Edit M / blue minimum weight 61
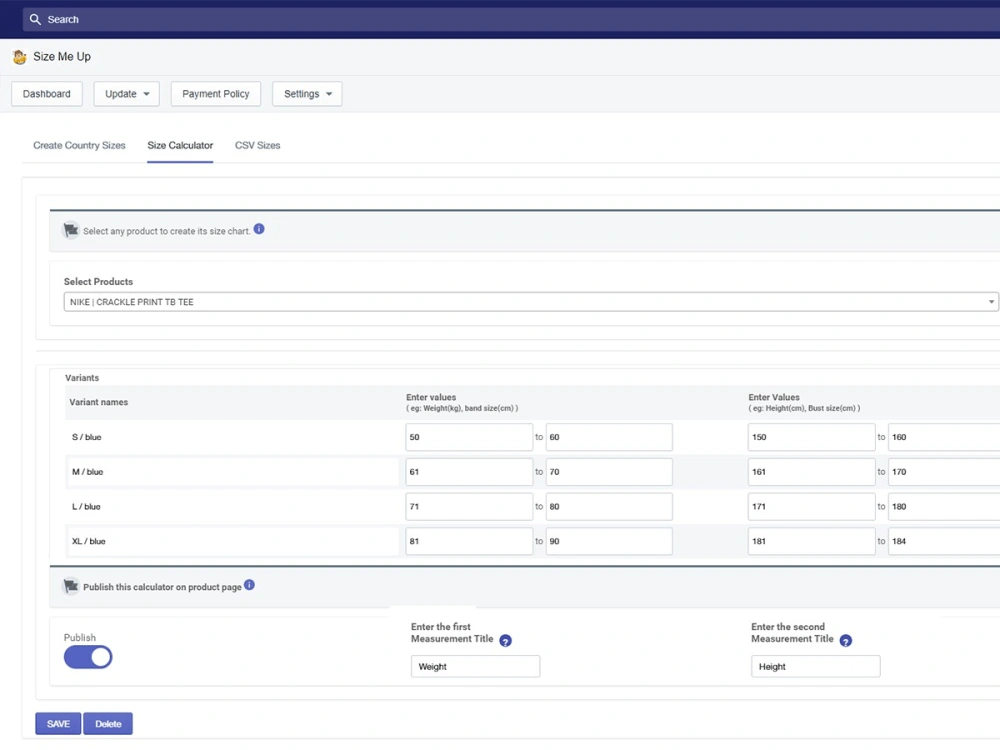 (x=469, y=472)
